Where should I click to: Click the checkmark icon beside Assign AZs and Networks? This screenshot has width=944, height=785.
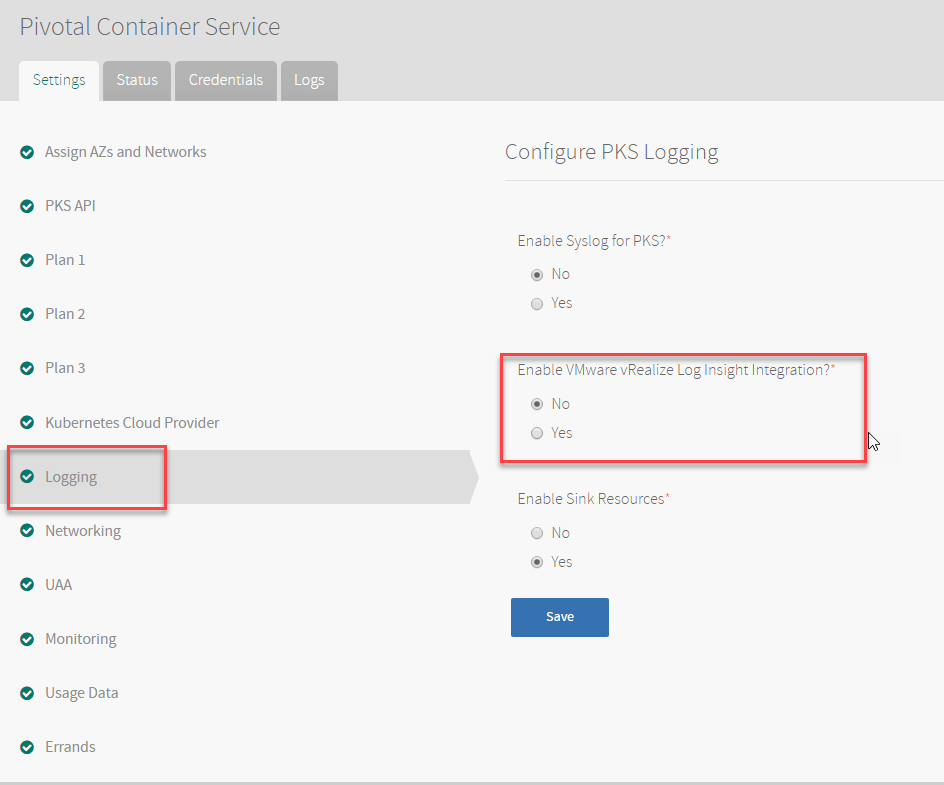tap(27, 152)
